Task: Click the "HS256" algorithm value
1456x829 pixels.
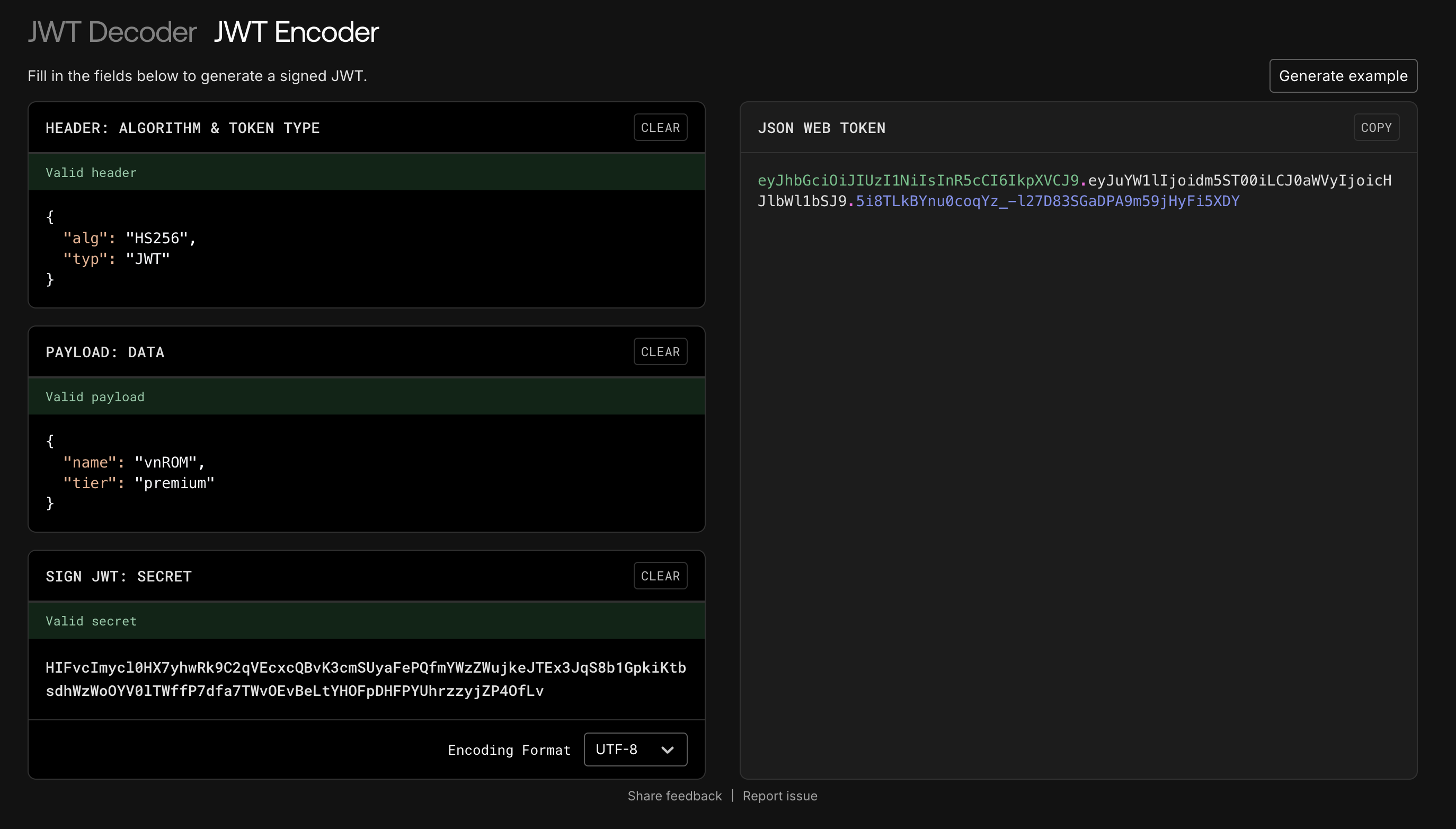Action: pos(156,239)
